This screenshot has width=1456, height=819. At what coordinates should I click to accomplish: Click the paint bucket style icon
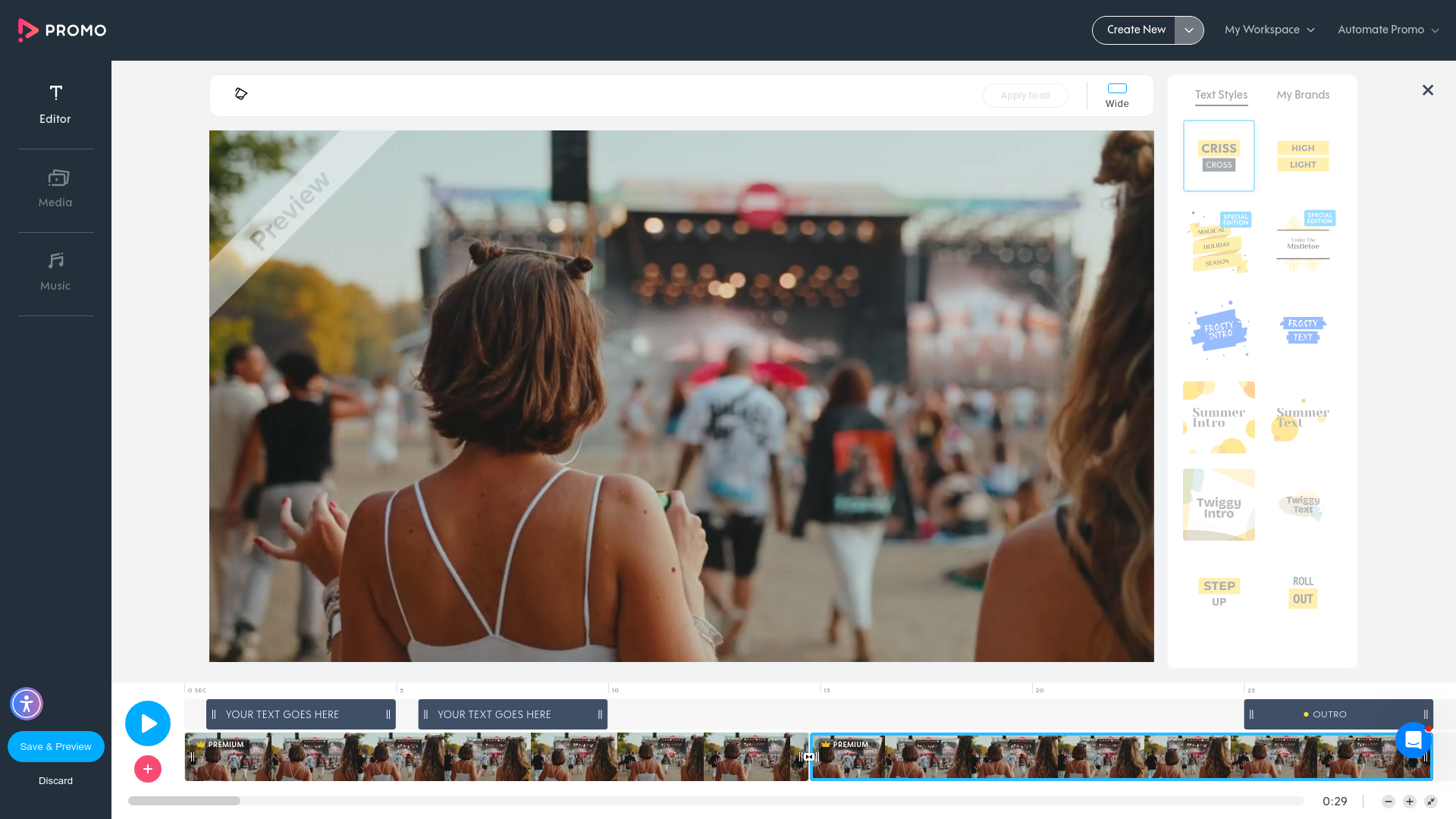(x=241, y=94)
